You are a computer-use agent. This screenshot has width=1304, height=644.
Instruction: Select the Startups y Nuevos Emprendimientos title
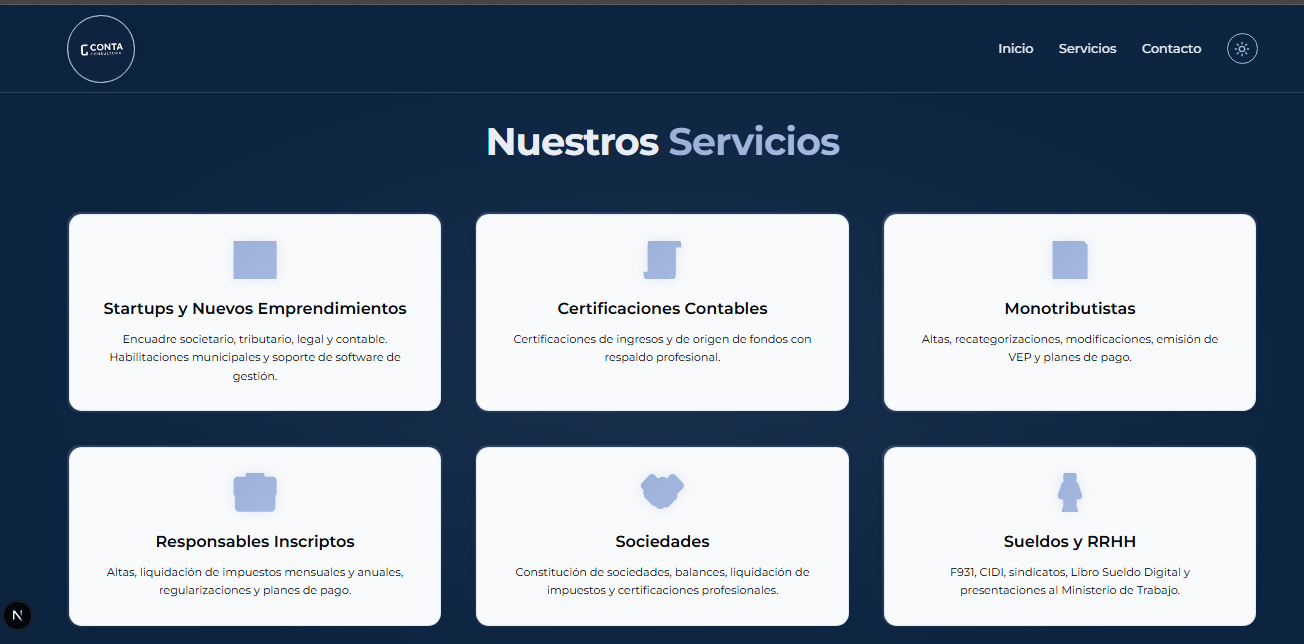pos(255,309)
